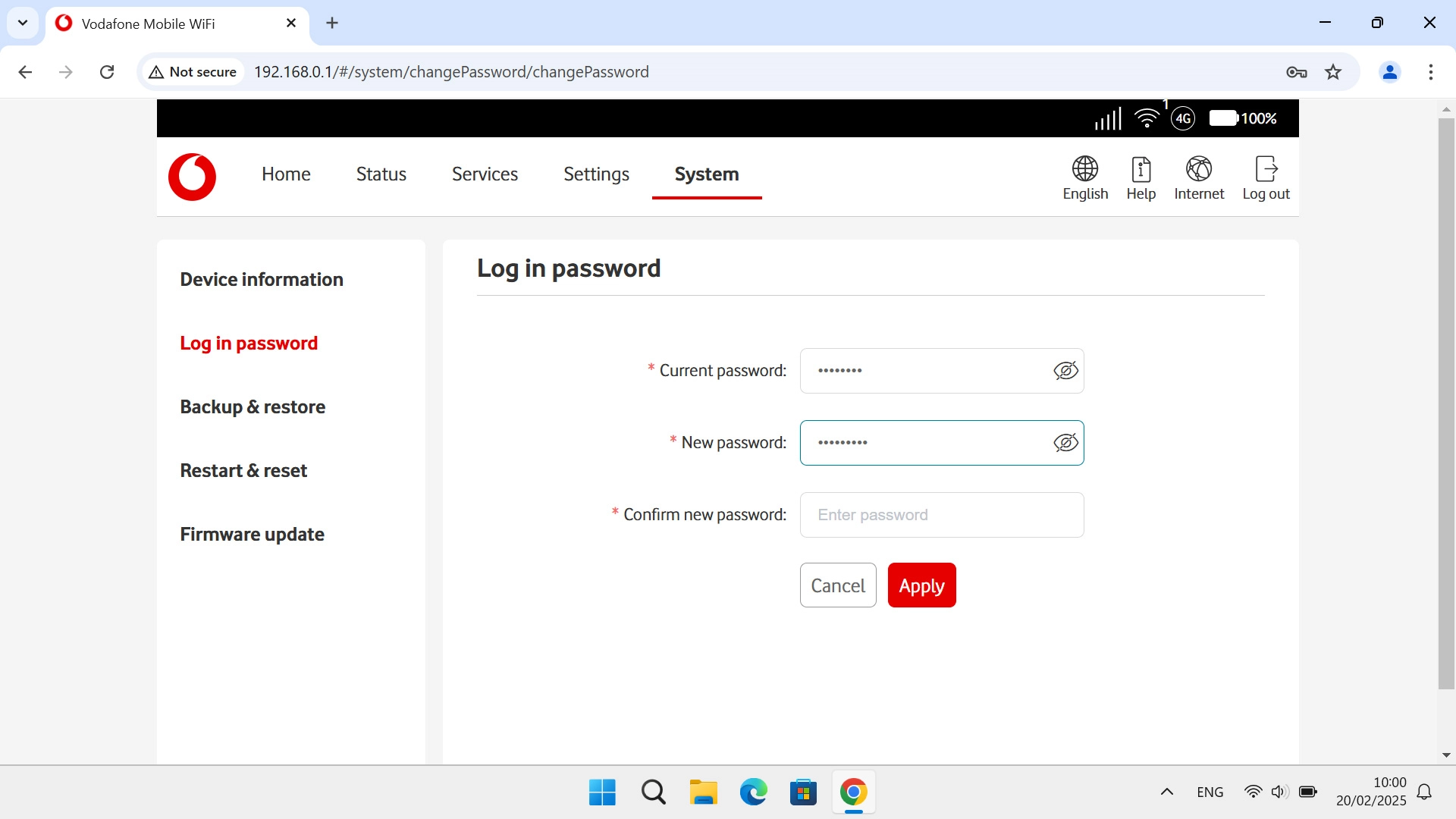This screenshot has width=1456, height=819.
Task: Reveal the new password text
Action: coord(1065,443)
